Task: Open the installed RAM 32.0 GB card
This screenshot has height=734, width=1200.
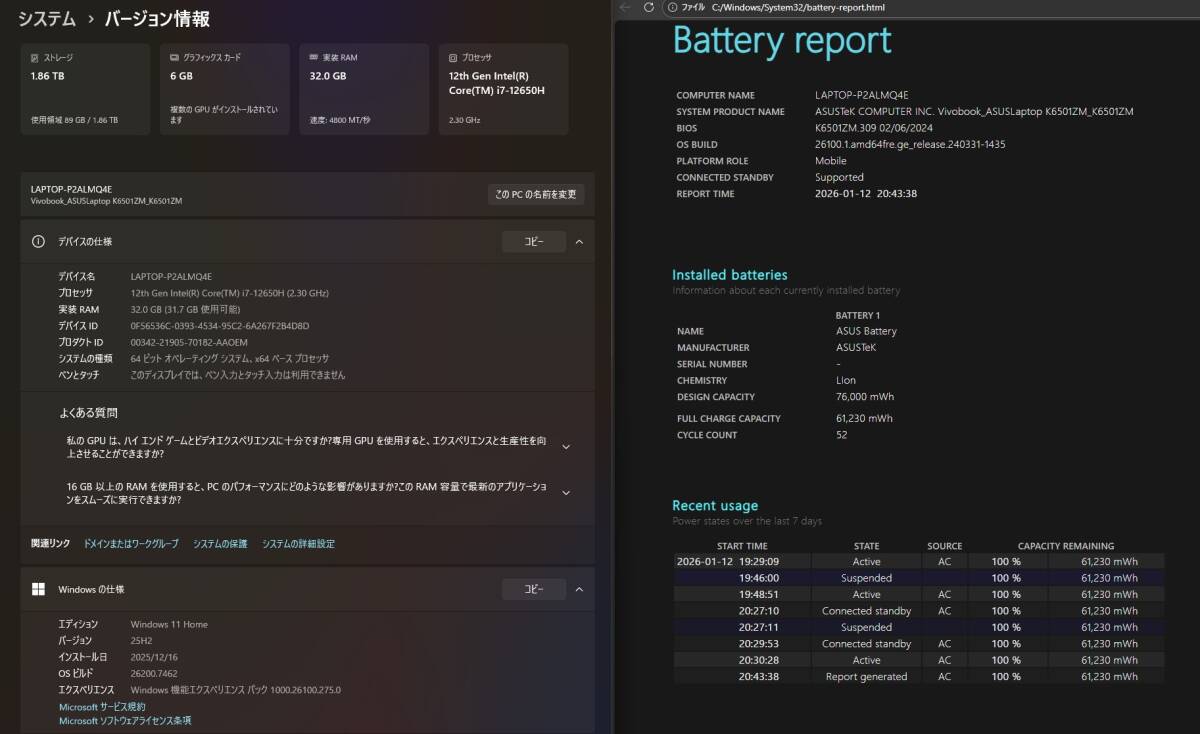Action: [364, 89]
